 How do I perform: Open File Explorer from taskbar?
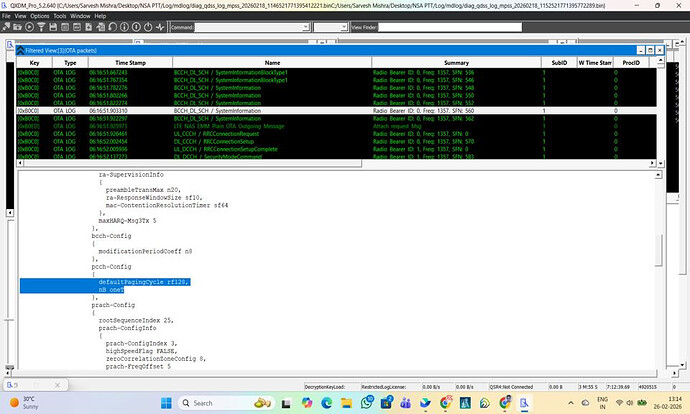(x=346, y=403)
